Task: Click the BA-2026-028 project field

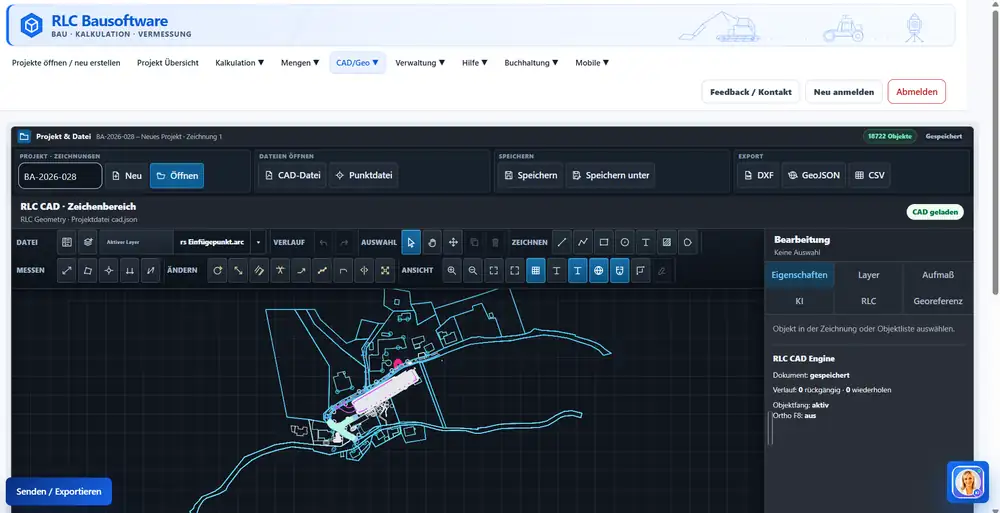Action: pos(60,176)
